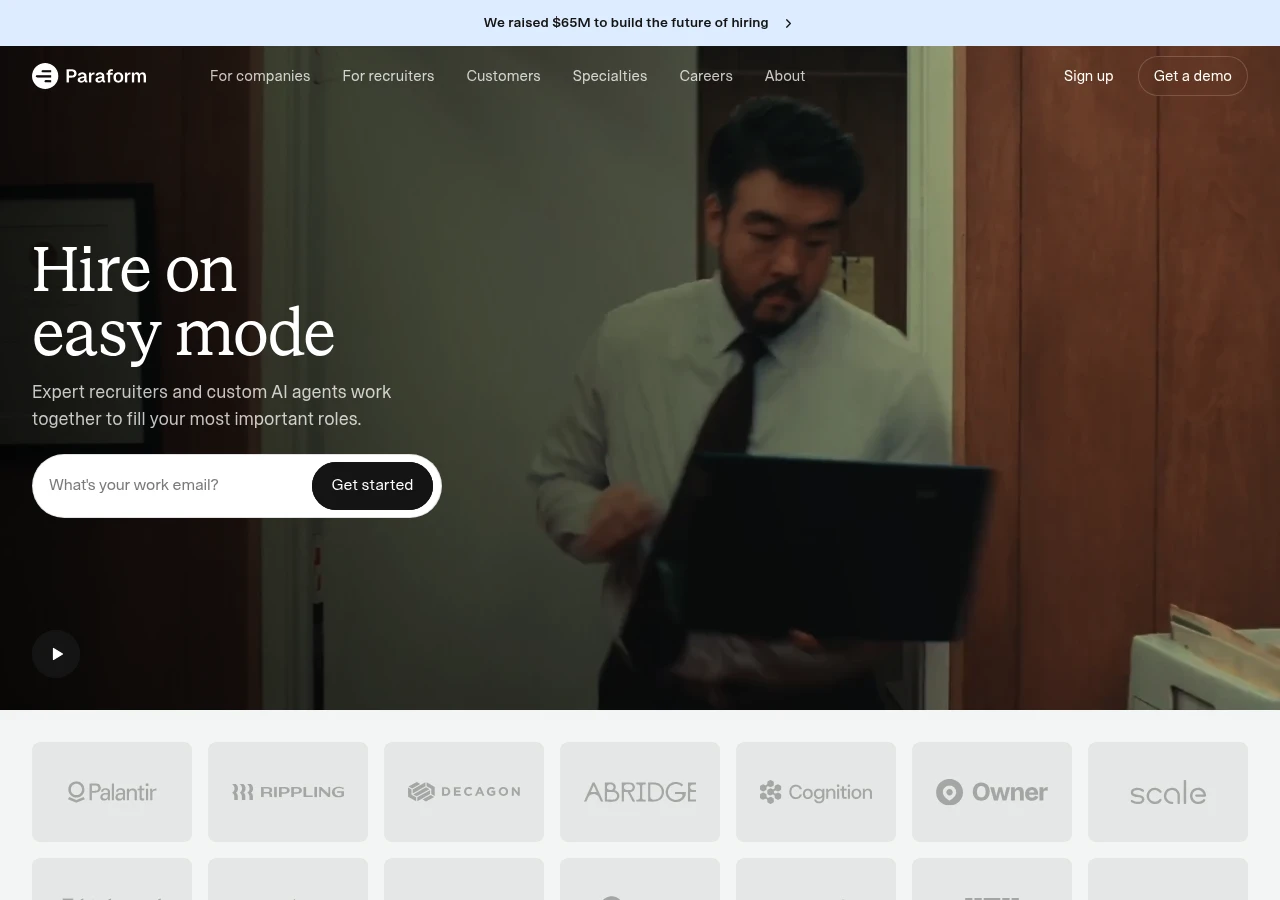Open the Specialties menu
The image size is (1280, 900).
pos(610,76)
